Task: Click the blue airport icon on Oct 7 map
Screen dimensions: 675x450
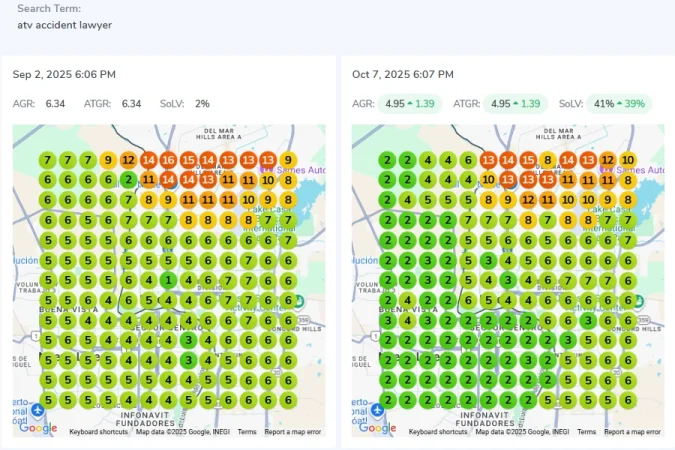Action: 377,410
